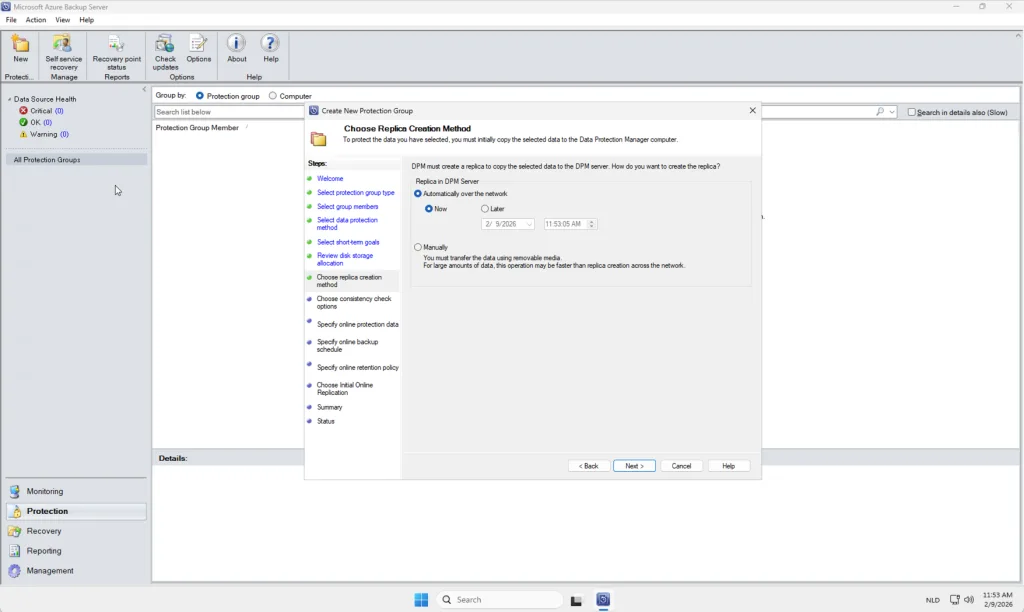Group by Computer radio option
The width and height of the screenshot is (1024, 612).
(x=273, y=96)
